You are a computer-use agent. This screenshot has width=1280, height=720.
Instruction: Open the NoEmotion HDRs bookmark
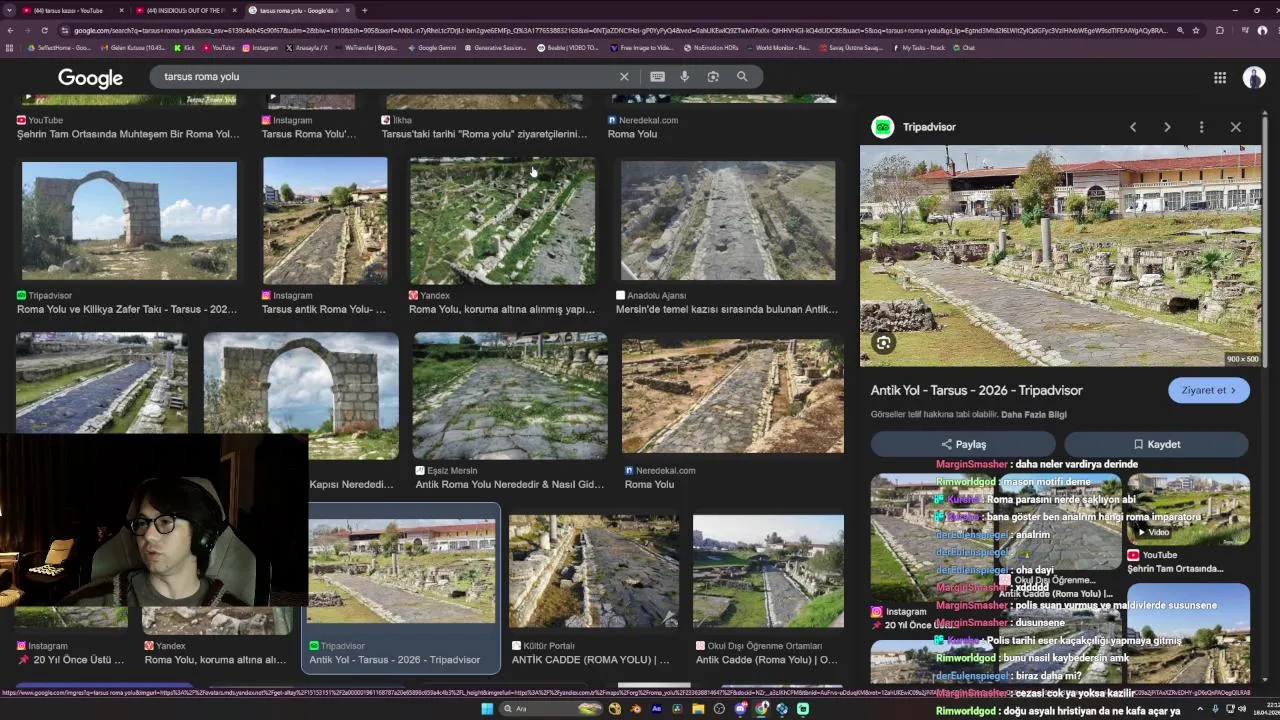click(x=711, y=47)
